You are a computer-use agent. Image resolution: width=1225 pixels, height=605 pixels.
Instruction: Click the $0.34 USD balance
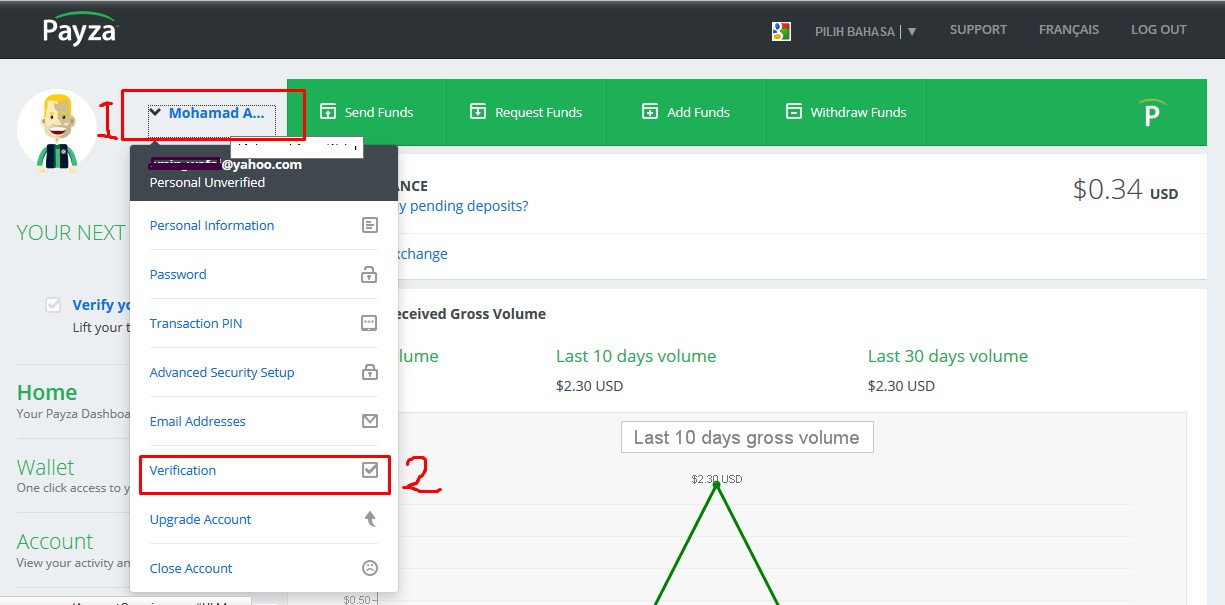point(1125,190)
